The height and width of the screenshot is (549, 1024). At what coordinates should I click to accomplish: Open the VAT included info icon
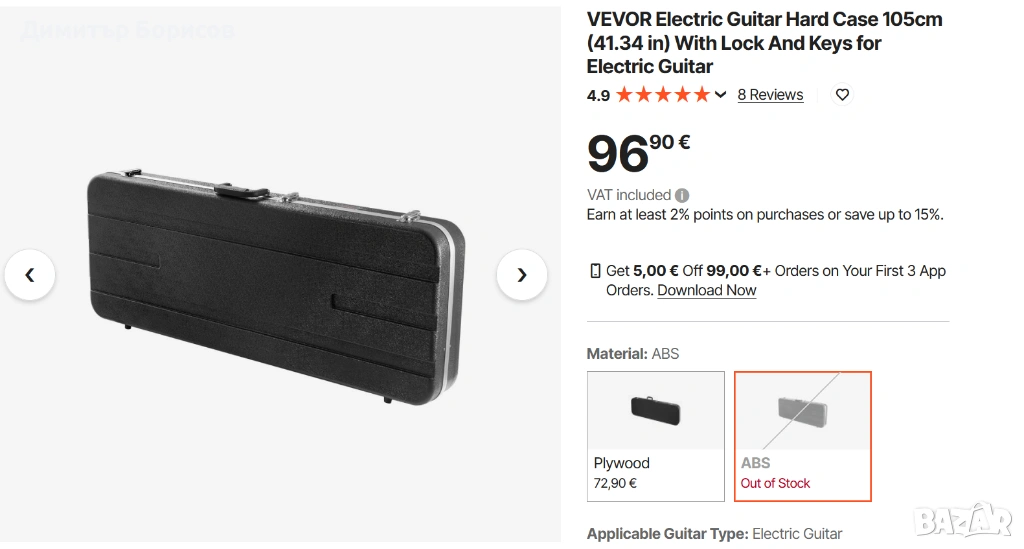point(682,195)
